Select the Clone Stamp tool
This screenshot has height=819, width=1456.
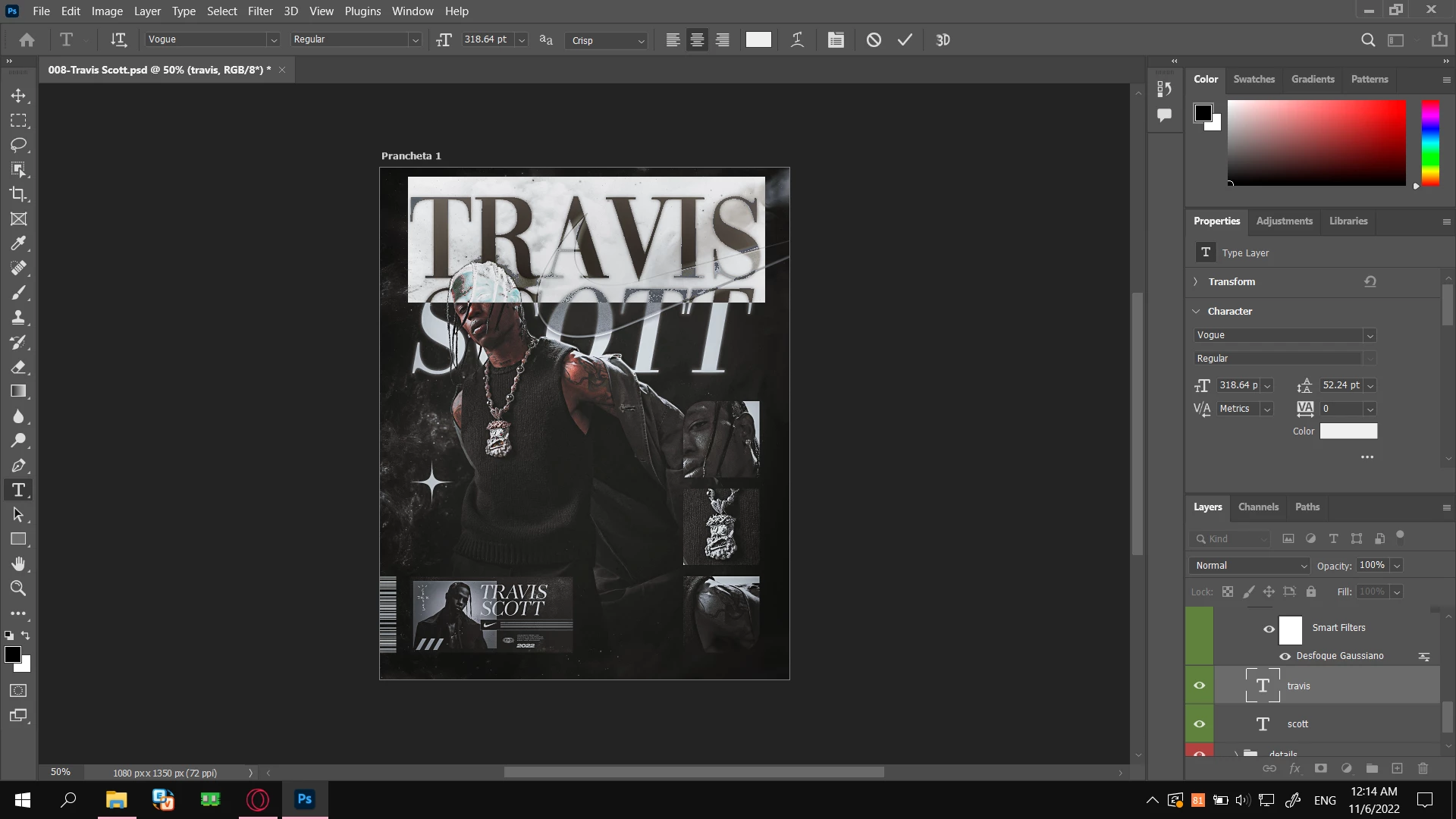18,317
